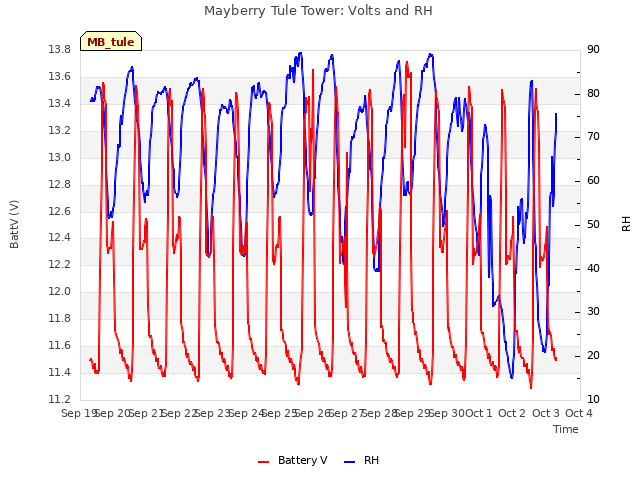Click the 13.0 left axis tick value

tap(60, 158)
